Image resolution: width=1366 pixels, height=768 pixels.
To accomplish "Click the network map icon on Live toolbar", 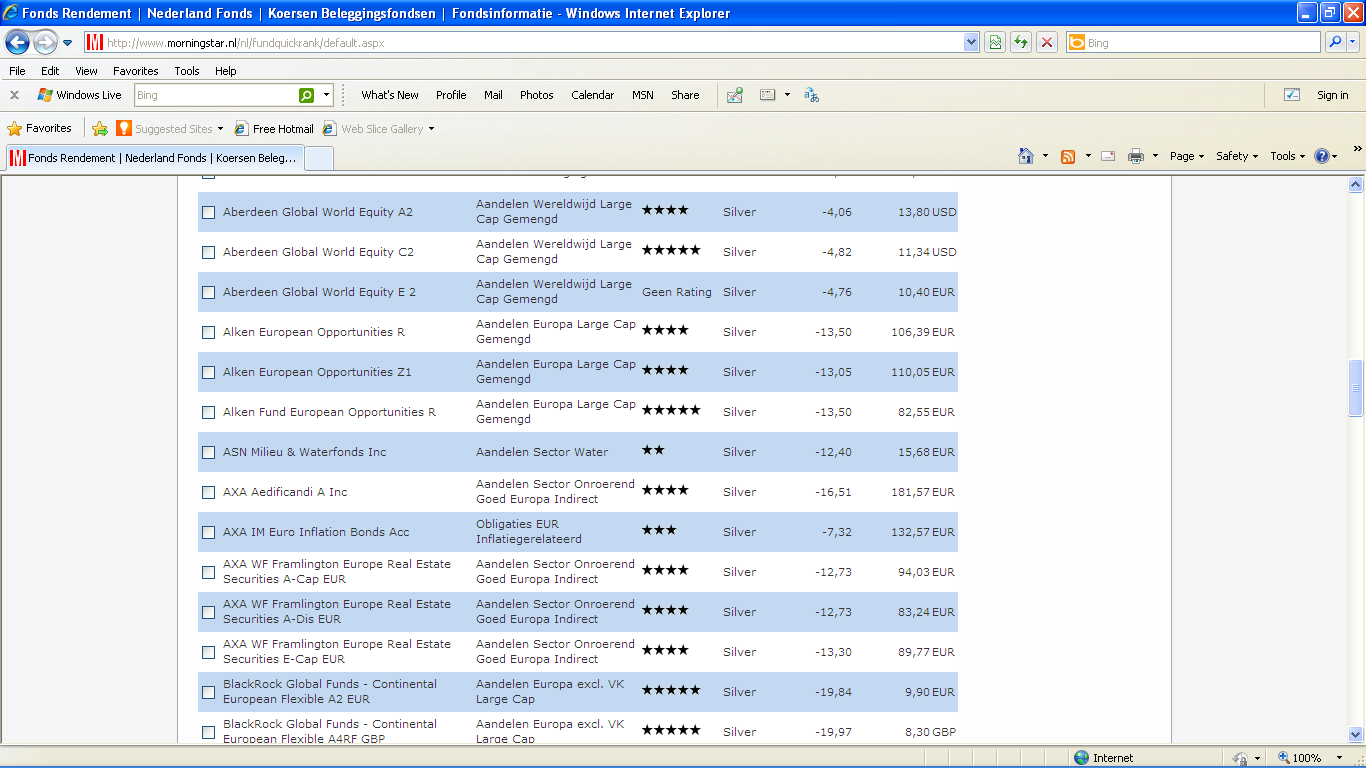I will pyautogui.click(x=735, y=95).
